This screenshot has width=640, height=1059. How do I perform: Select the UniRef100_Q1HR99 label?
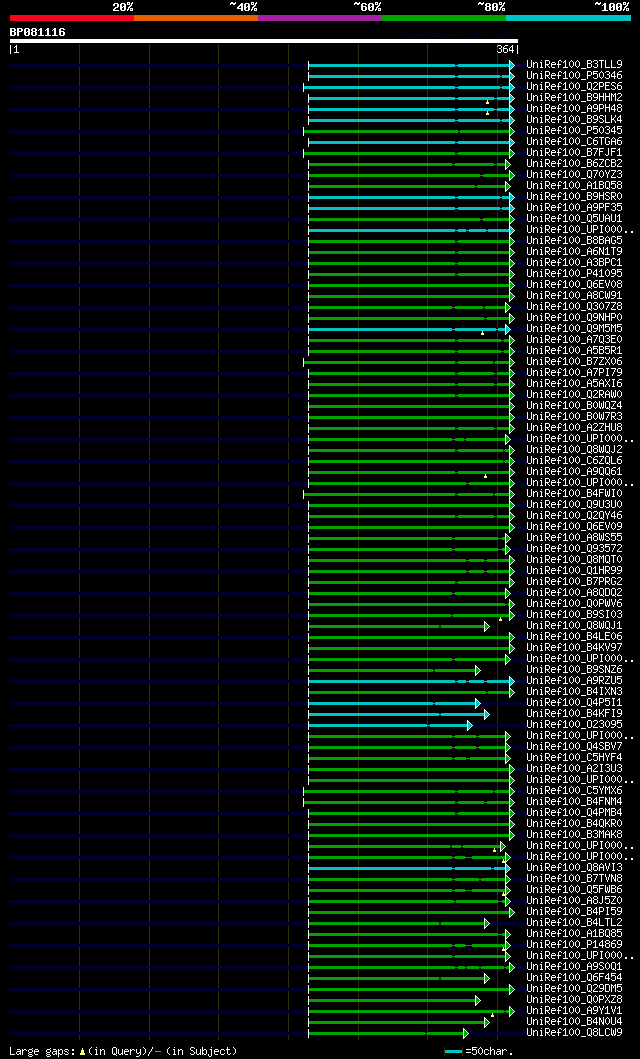point(575,571)
